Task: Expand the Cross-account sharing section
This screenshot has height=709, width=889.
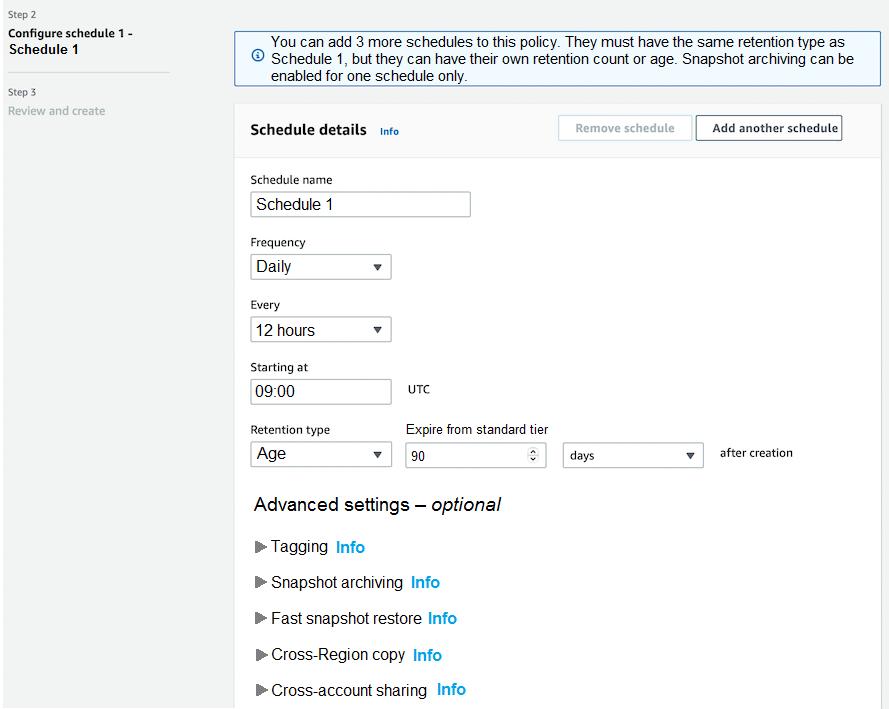Action: (x=261, y=690)
